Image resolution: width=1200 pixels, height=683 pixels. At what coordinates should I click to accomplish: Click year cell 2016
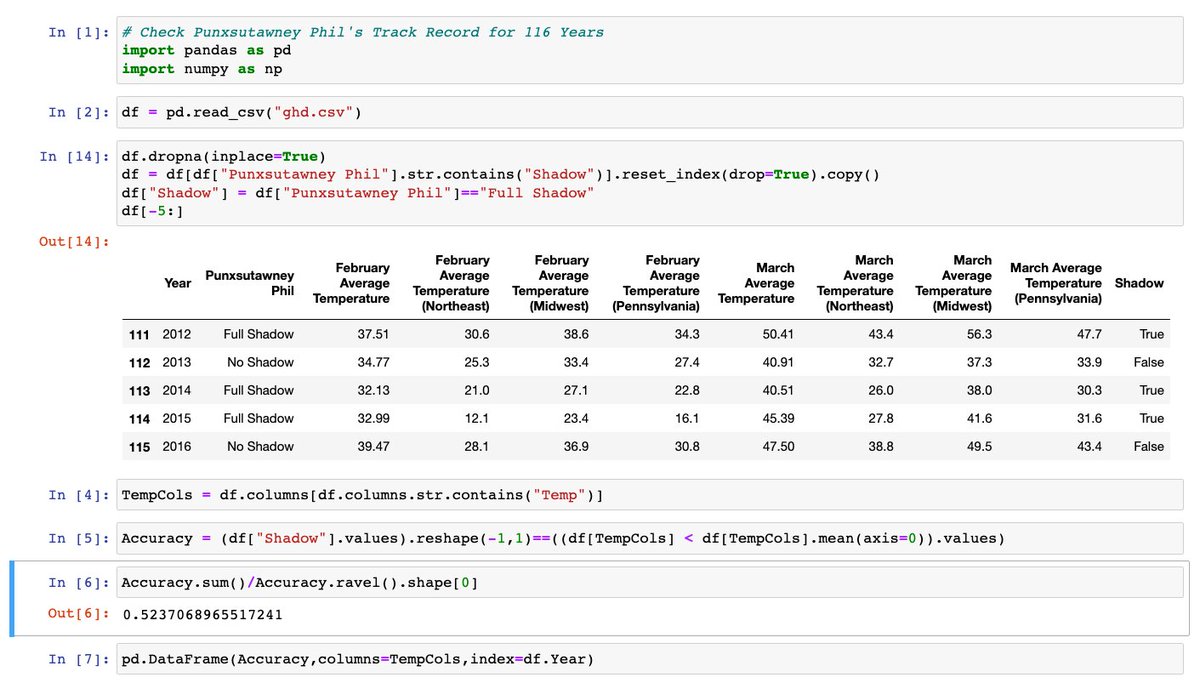click(177, 446)
